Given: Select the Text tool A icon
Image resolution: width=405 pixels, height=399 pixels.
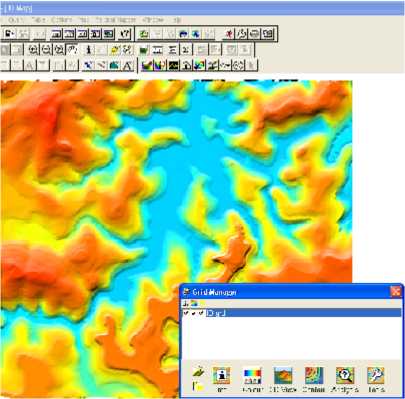Looking at the screenshot, I should 127,65.
